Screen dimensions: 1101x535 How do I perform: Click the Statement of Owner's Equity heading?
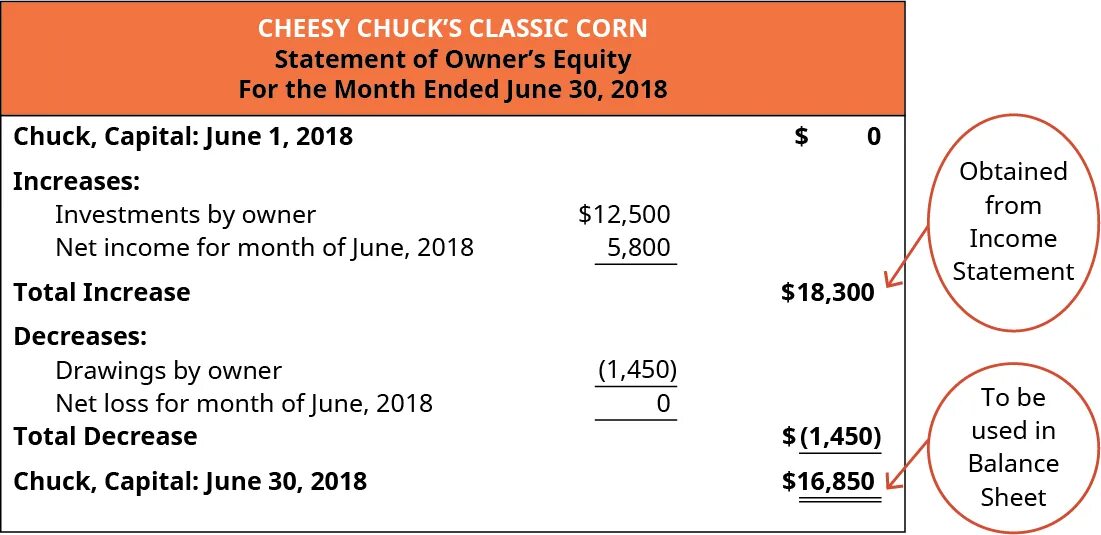point(452,58)
